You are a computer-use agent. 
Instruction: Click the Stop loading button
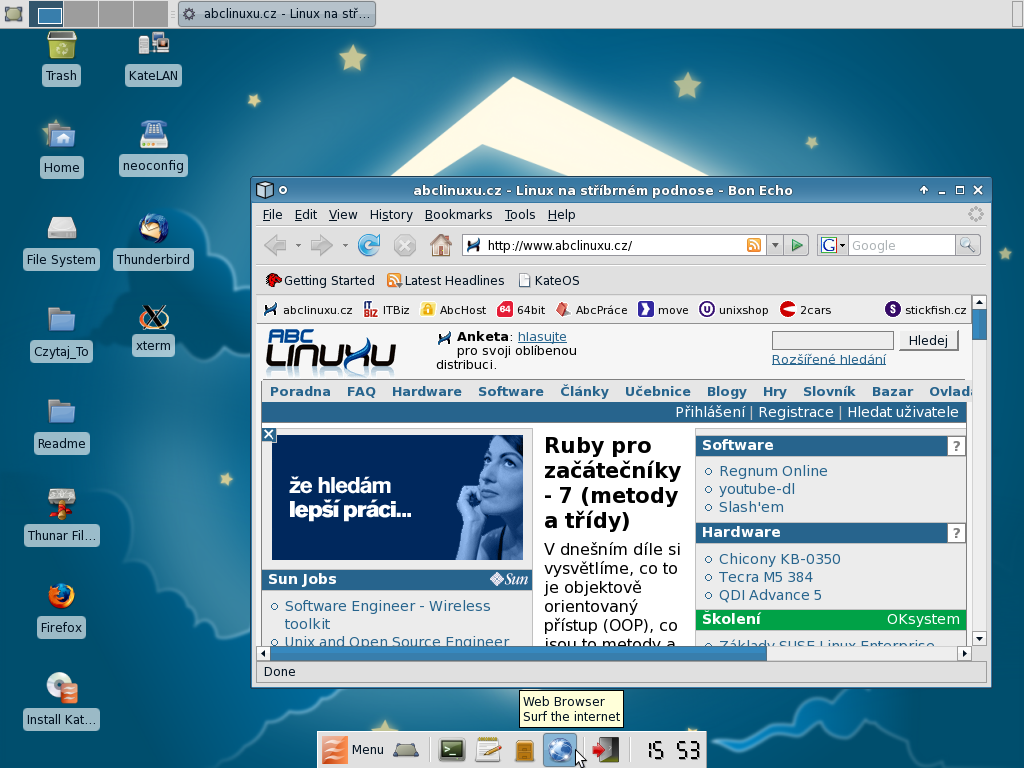[x=405, y=246]
